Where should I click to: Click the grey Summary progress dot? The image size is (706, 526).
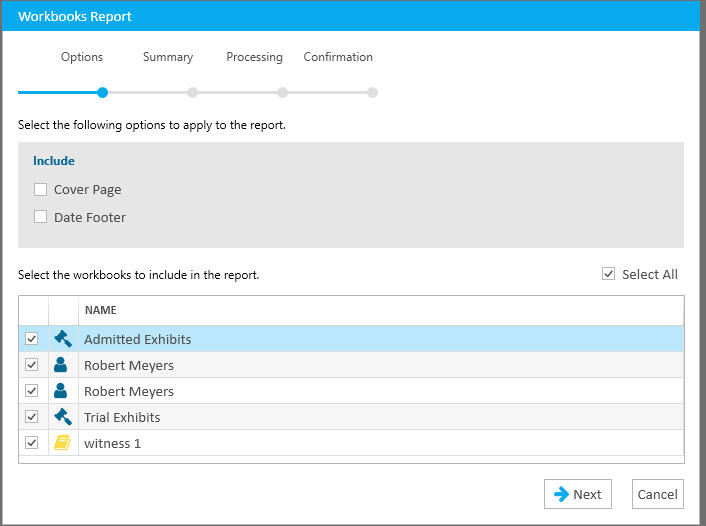click(x=192, y=93)
